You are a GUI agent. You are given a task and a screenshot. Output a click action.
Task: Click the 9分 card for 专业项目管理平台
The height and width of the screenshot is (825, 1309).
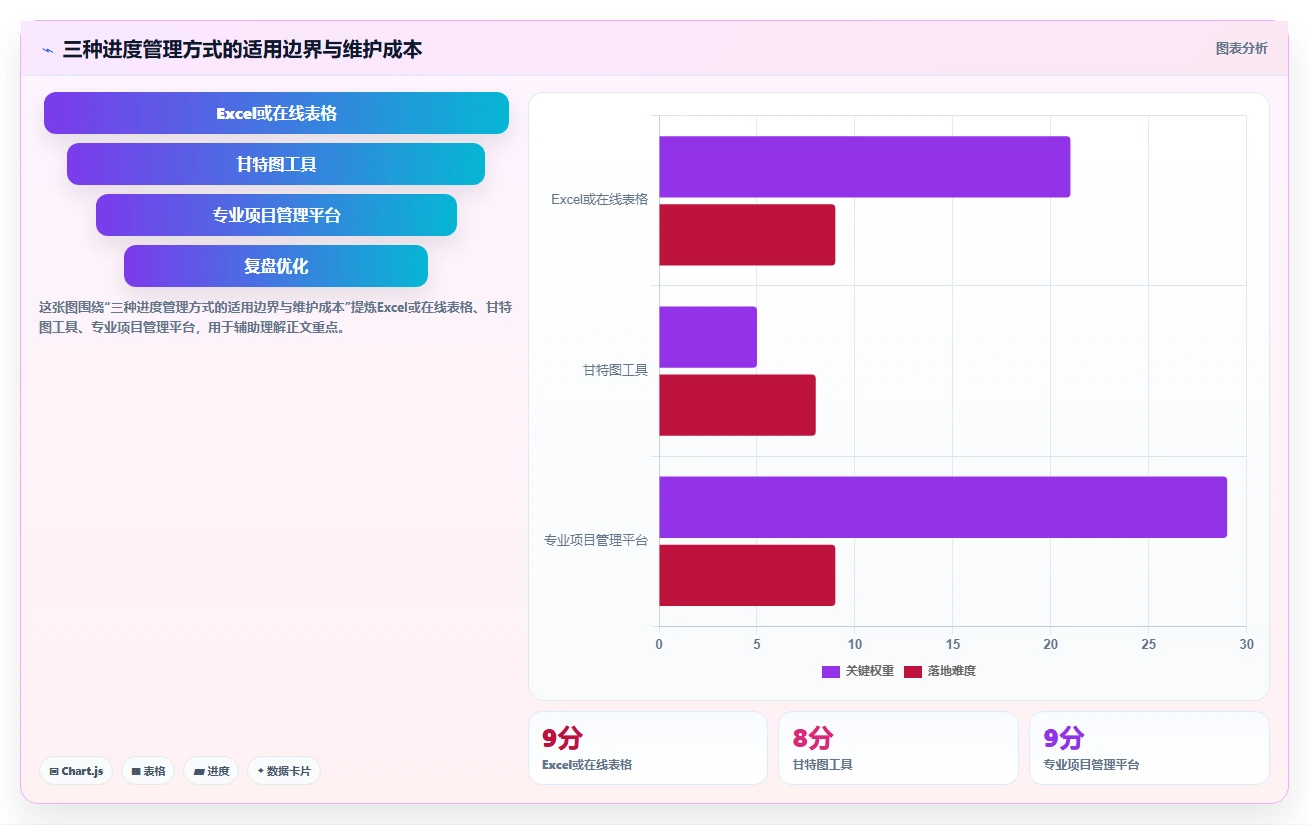pyautogui.click(x=1149, y=748)
